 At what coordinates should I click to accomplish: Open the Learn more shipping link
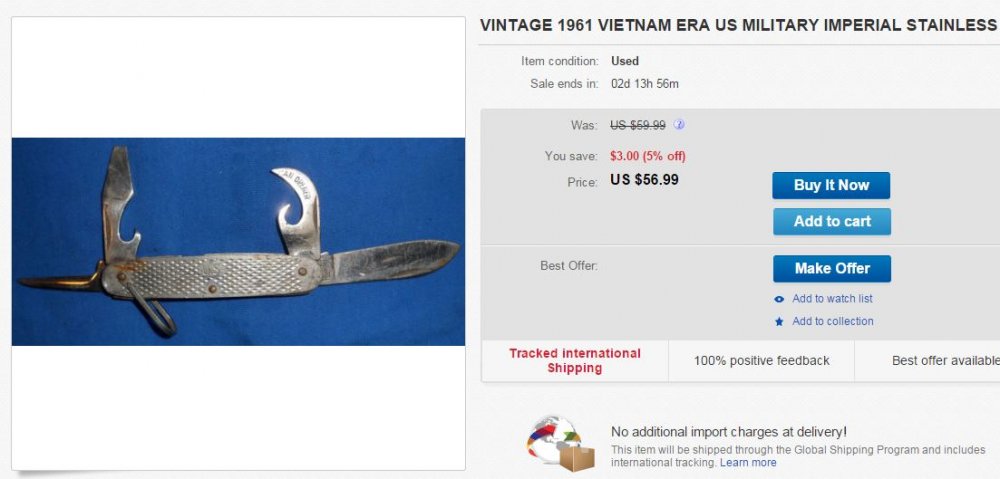click(748, 463)
